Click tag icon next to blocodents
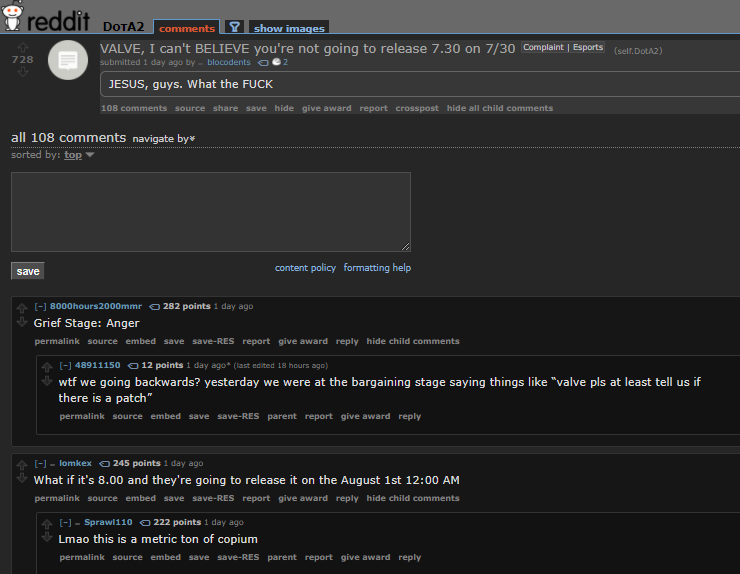740x574 pixels. tap(263, 62)
